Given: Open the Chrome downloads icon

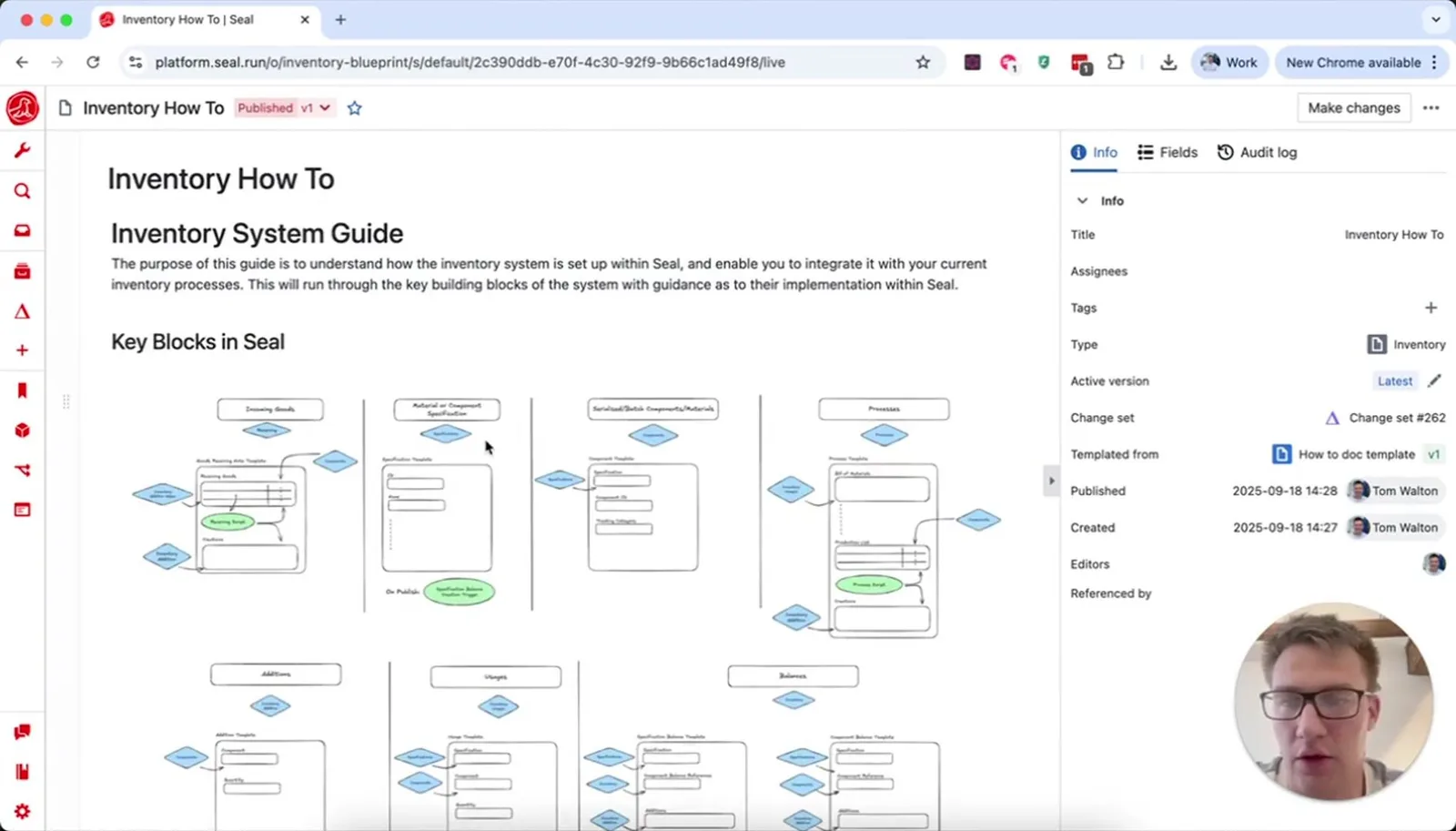Looking at the screenshot, I should point(1168,62).
